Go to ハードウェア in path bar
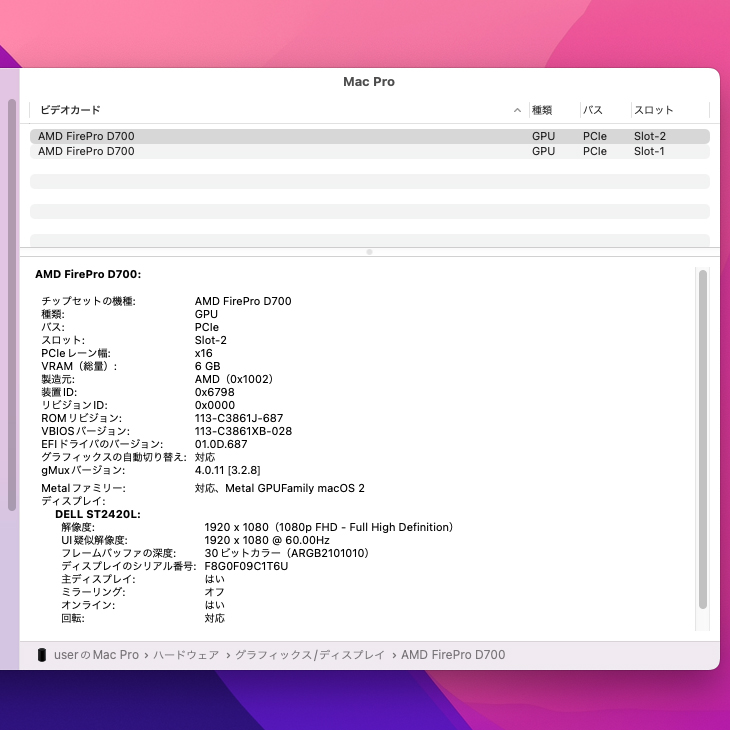Screen dimensions: 730x730 pos(187,655)
